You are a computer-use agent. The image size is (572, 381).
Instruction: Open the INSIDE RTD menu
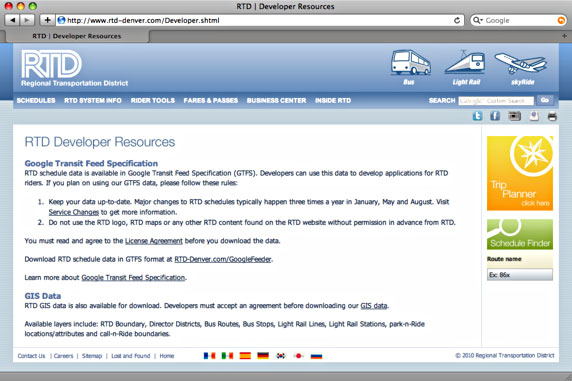pos(333,100)
